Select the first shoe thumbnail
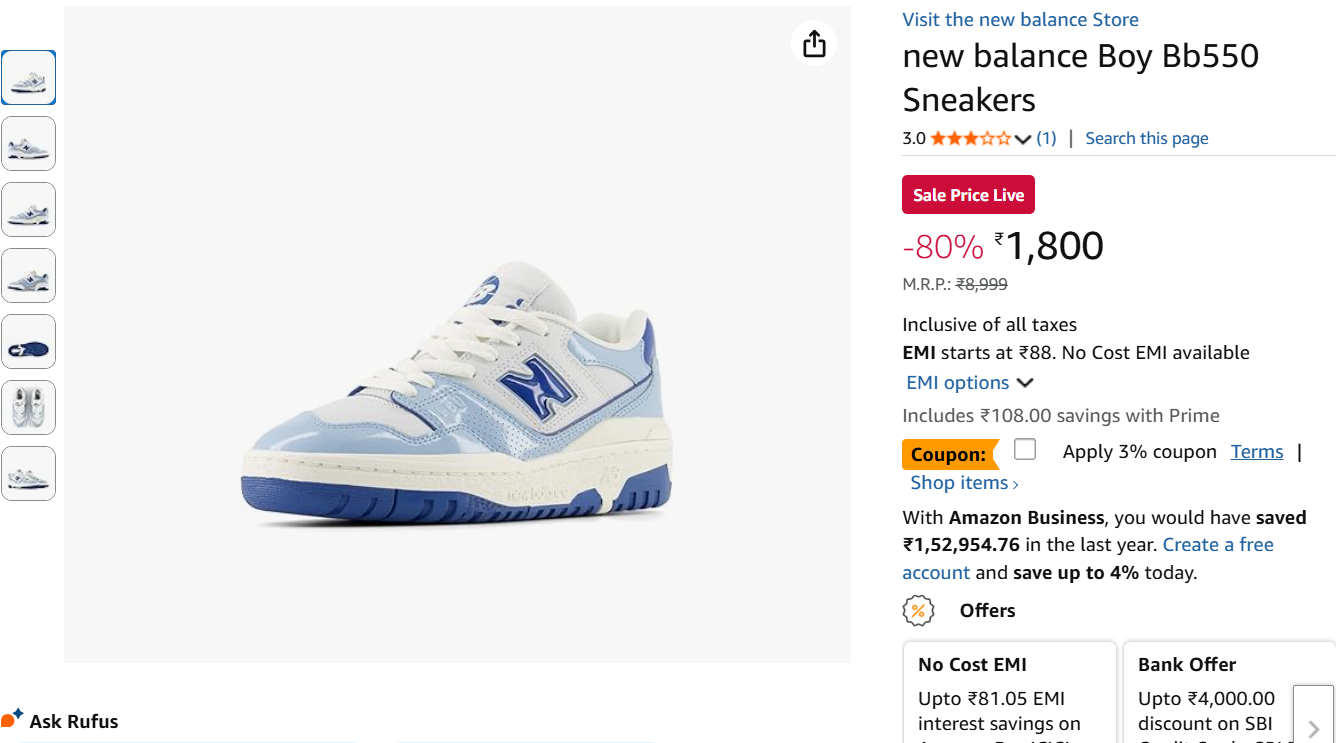The height and width of the screenshot is (743, 1340). (28, 78)
